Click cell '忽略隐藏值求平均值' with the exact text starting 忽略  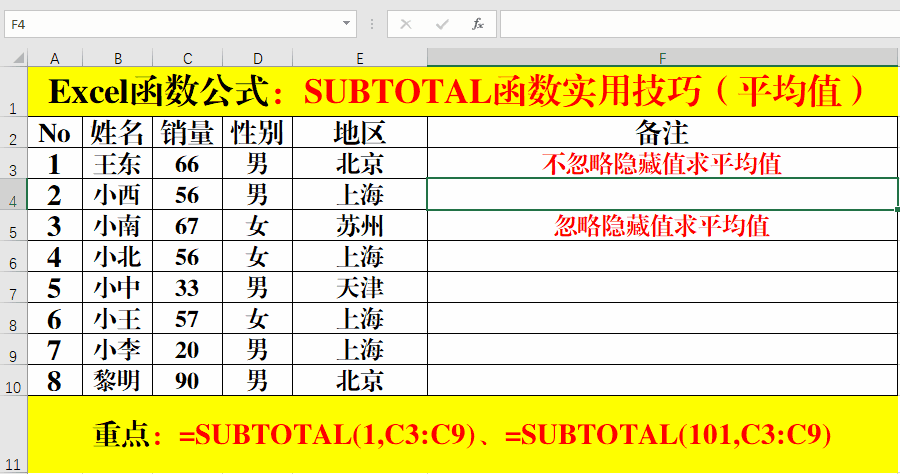[662, 226]
